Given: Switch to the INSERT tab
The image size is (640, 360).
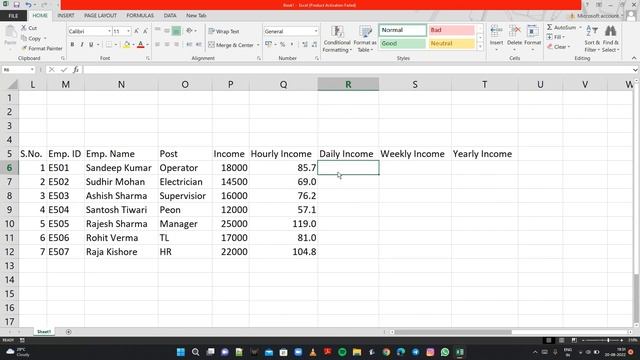Looking at the screenshot, I should pos(66,16).
